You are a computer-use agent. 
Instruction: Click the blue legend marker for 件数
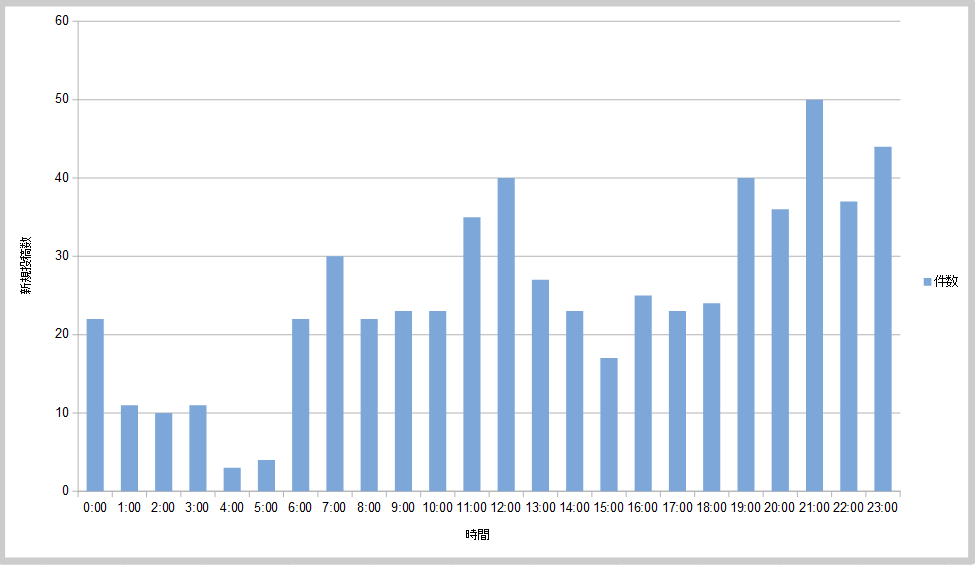tap(927, 283)
